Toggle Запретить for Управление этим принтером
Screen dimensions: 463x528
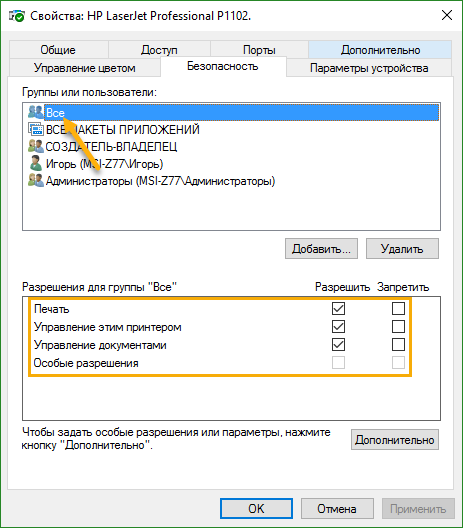pos(398,327)
